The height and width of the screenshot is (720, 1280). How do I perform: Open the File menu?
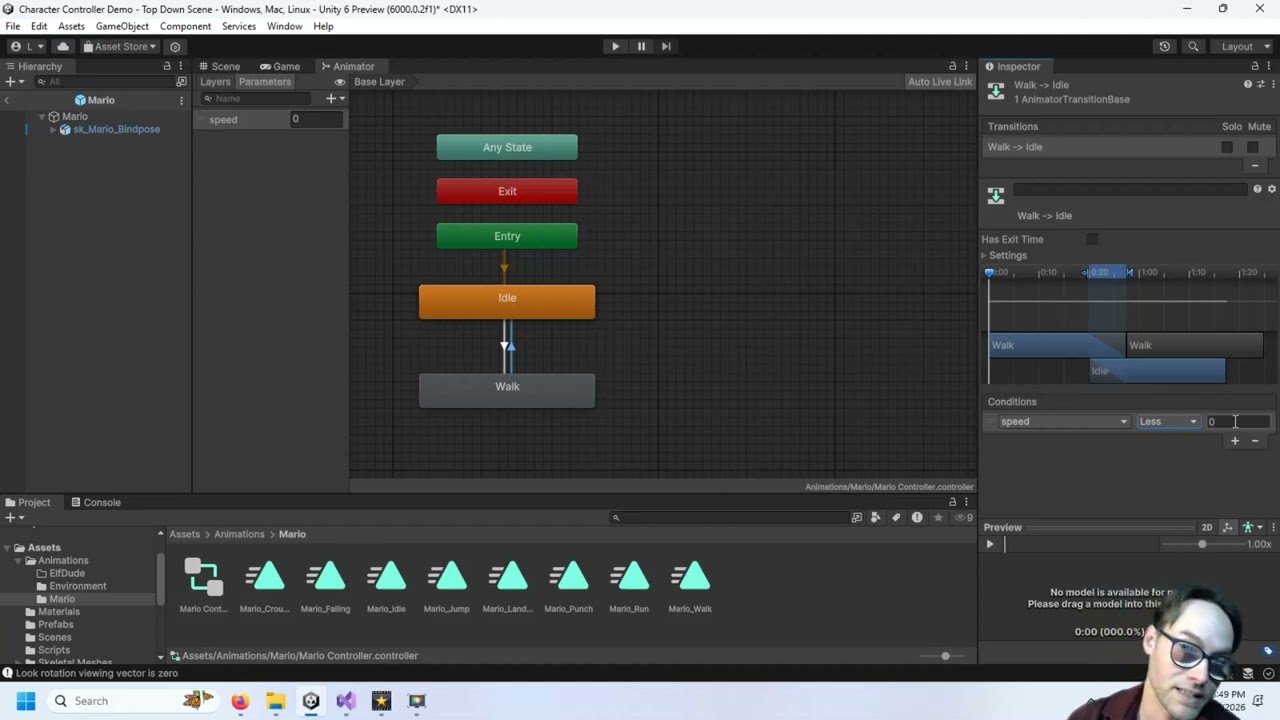click(x=13, y=26)
